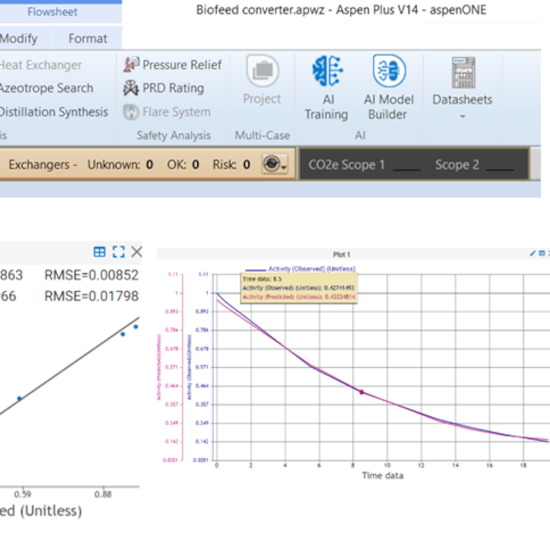
Task: Open the exchangers status dropdown button
Action: tap(275, 164)
